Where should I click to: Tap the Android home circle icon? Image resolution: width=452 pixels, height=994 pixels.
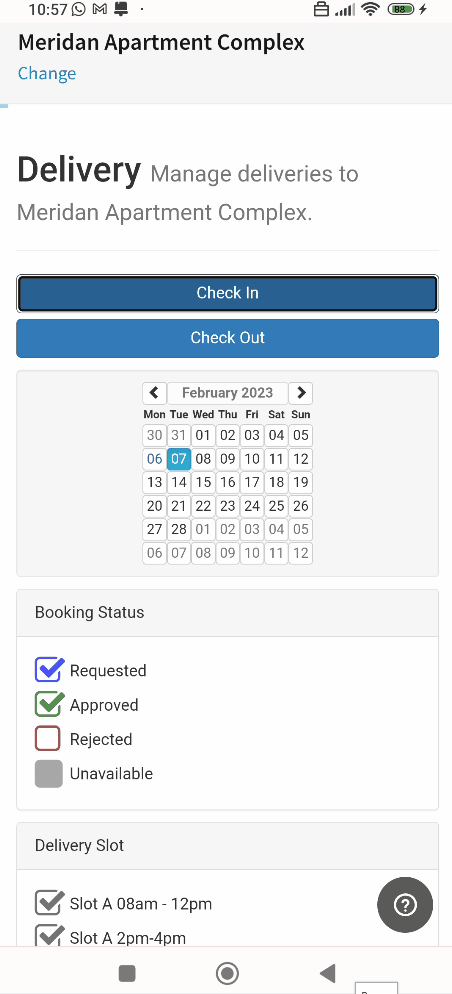(227, 973)
